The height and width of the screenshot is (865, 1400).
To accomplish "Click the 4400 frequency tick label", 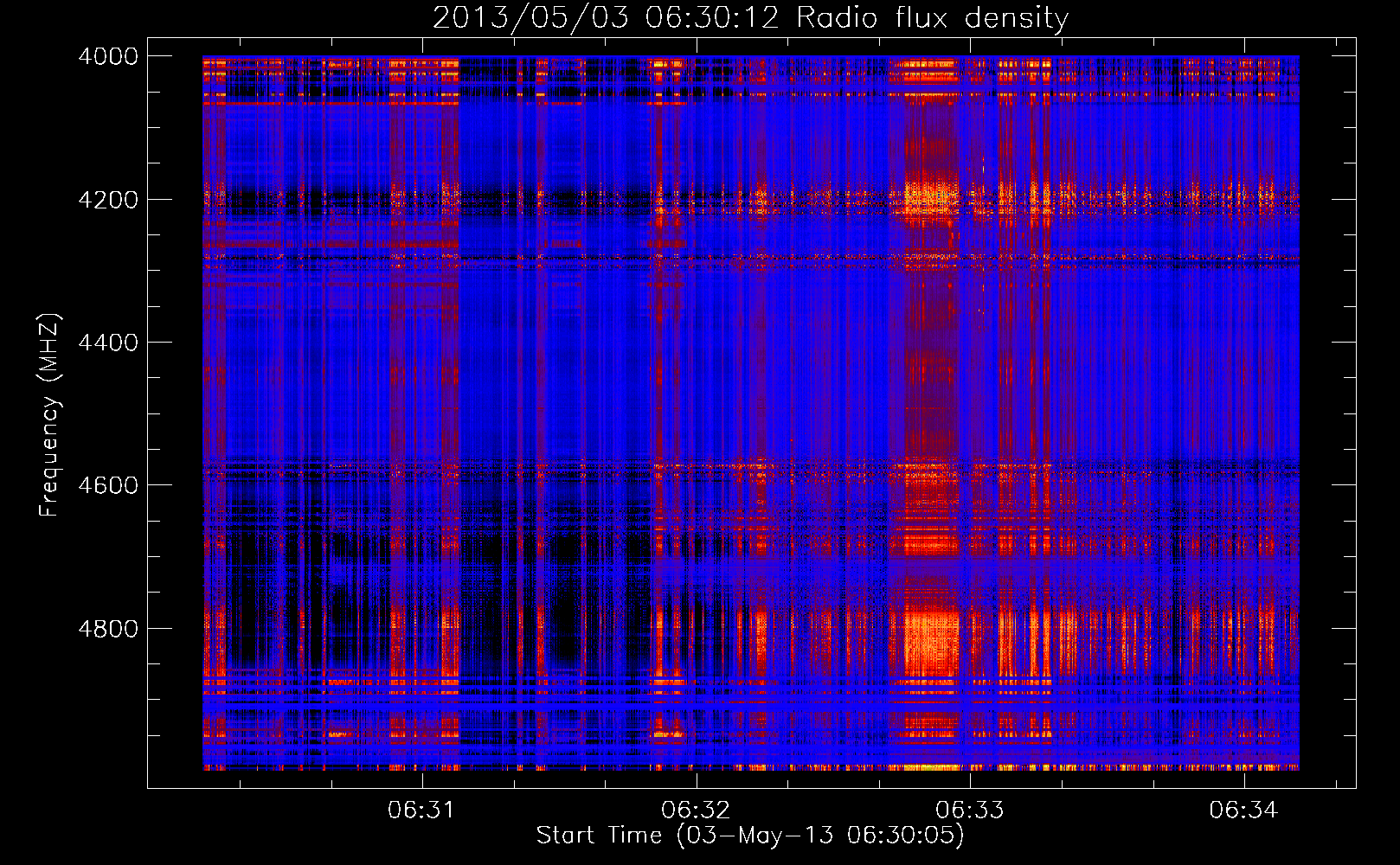I will pyautogui.click(x=108, y=343).
